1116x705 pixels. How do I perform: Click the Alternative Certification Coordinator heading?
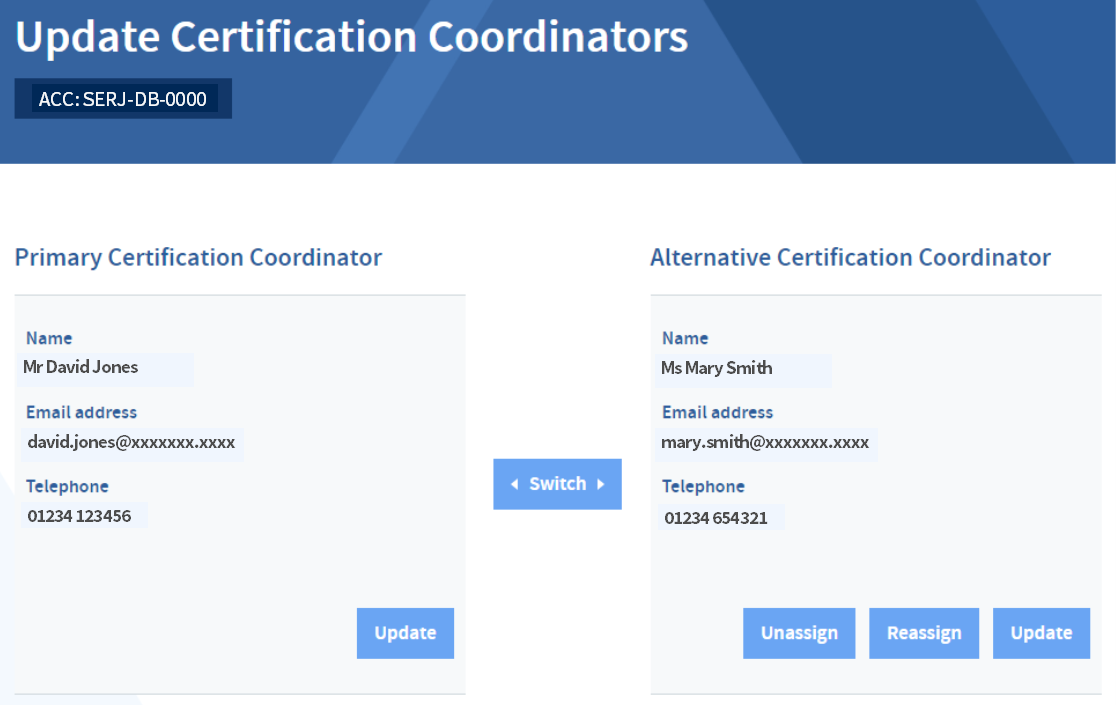coord(851,258)
